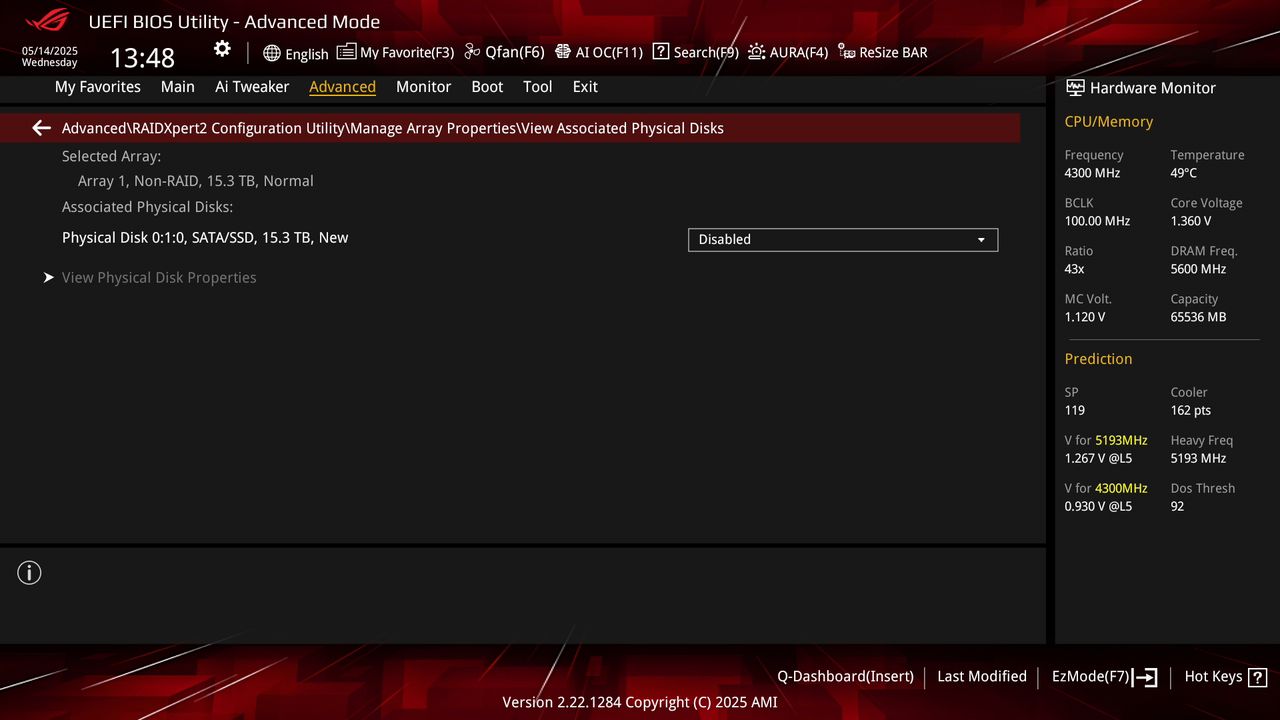The height and width of the screenshot is (720, 1280).
Task: Go to the Boot tab
Action: (487, 87)
